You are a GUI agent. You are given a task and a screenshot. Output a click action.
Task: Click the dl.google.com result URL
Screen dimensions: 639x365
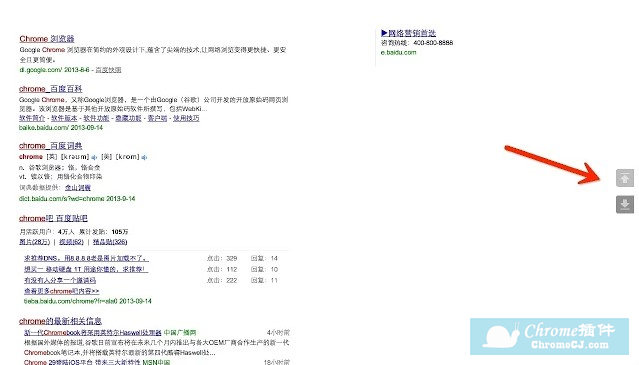pos(40,70)
